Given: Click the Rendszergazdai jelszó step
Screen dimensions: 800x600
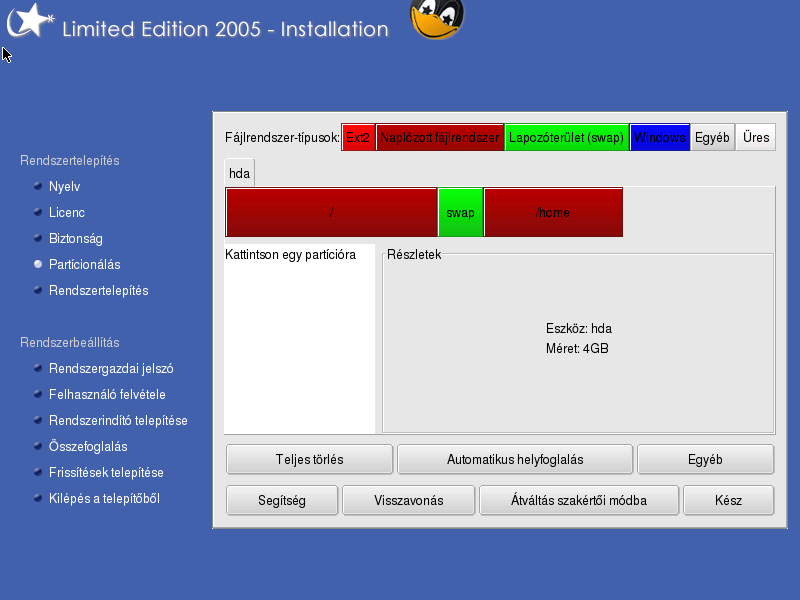Looking at the screenshot, I should tap(111, 368).
